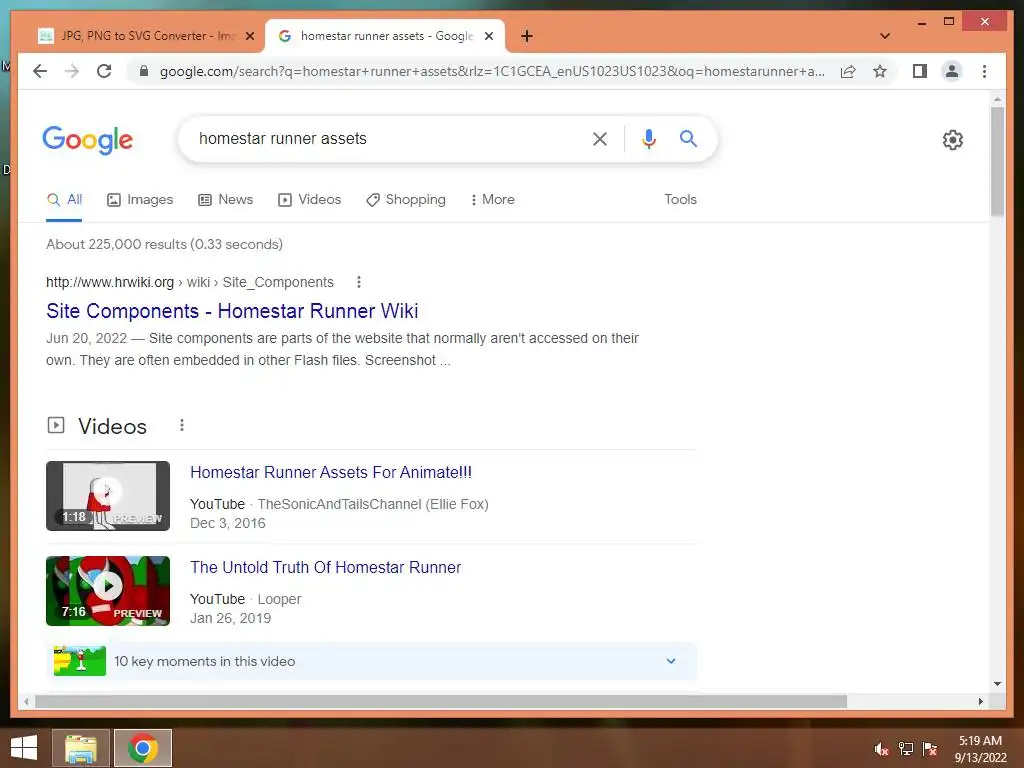Play the 7:16 video thumbnail preview

pos(108,591)
